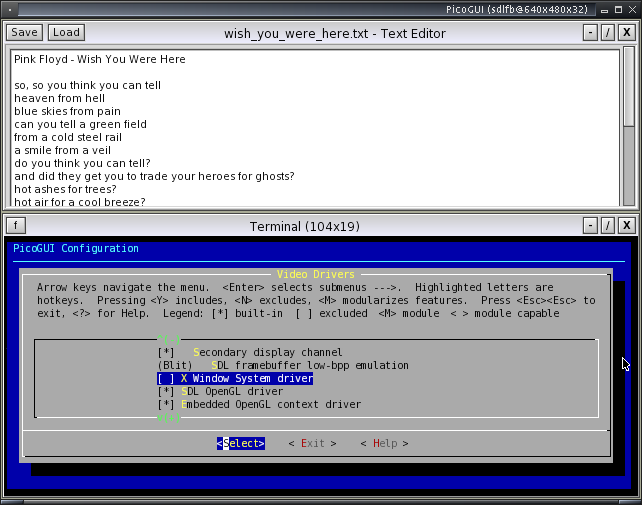This screenshot has width=642, height=505.
Task: Enable X Window System driver option
Action: (235, 378)
